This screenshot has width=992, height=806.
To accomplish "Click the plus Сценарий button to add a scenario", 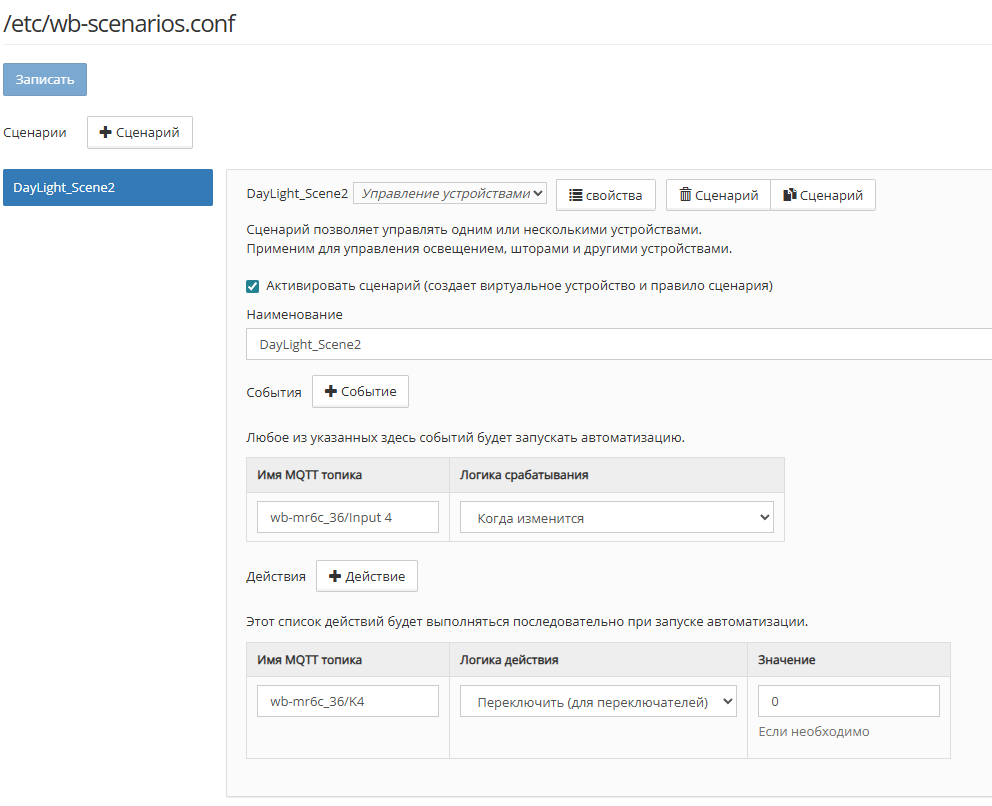I will (x=140, y=132).
